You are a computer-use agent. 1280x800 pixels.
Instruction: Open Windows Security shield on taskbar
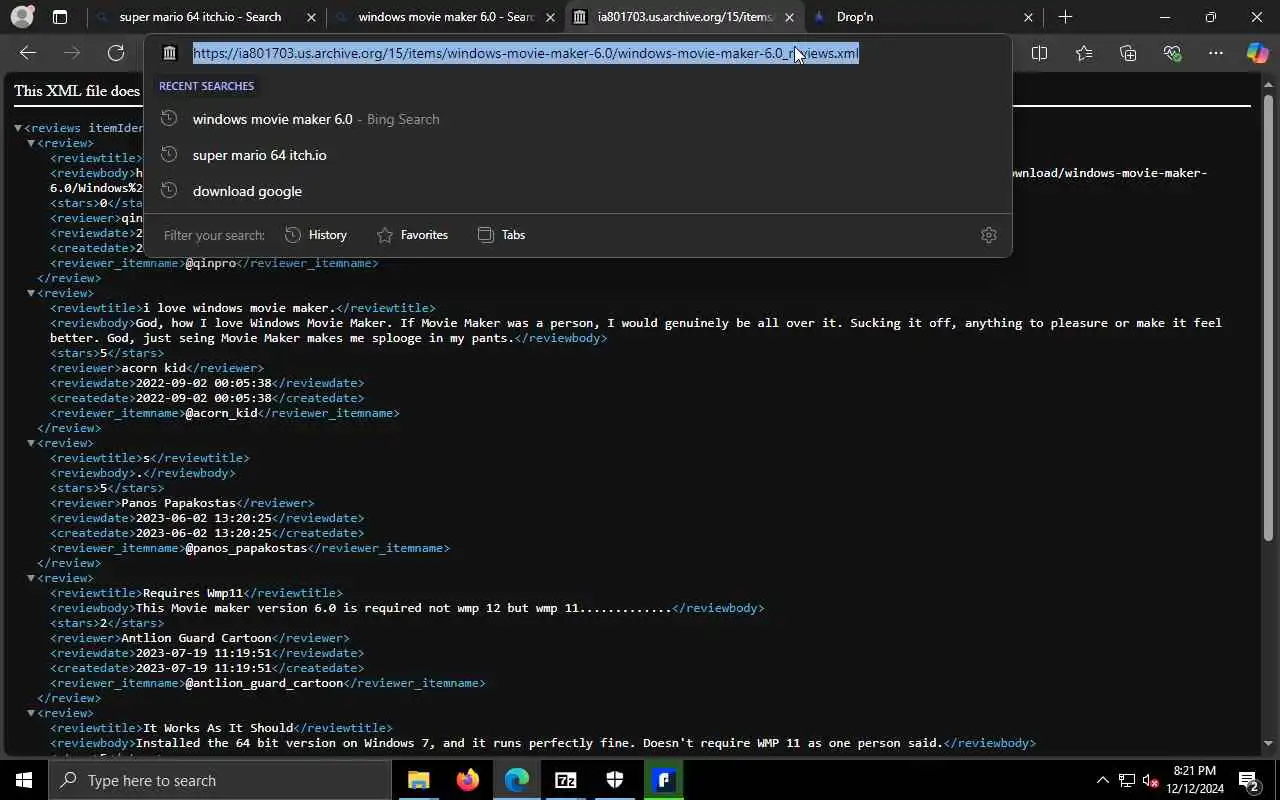tap(614, 780)
